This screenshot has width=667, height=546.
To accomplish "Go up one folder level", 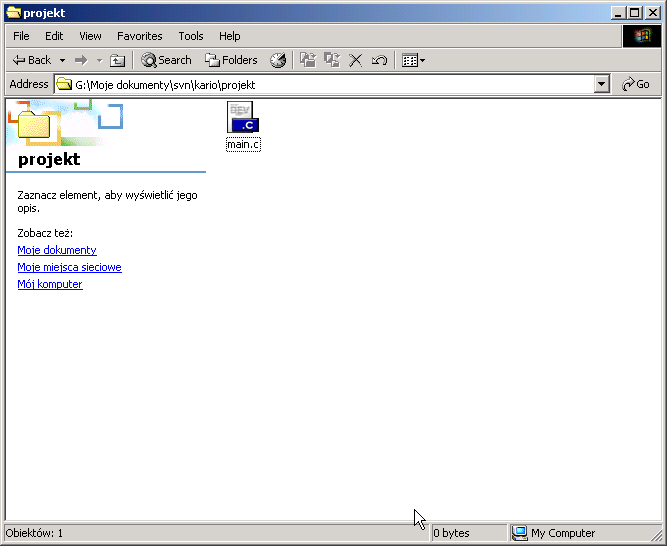I will point(117,60).
